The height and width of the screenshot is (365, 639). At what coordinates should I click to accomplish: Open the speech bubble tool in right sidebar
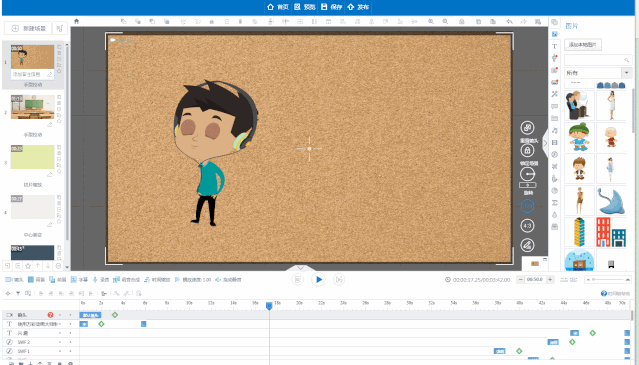coord(555,106)
